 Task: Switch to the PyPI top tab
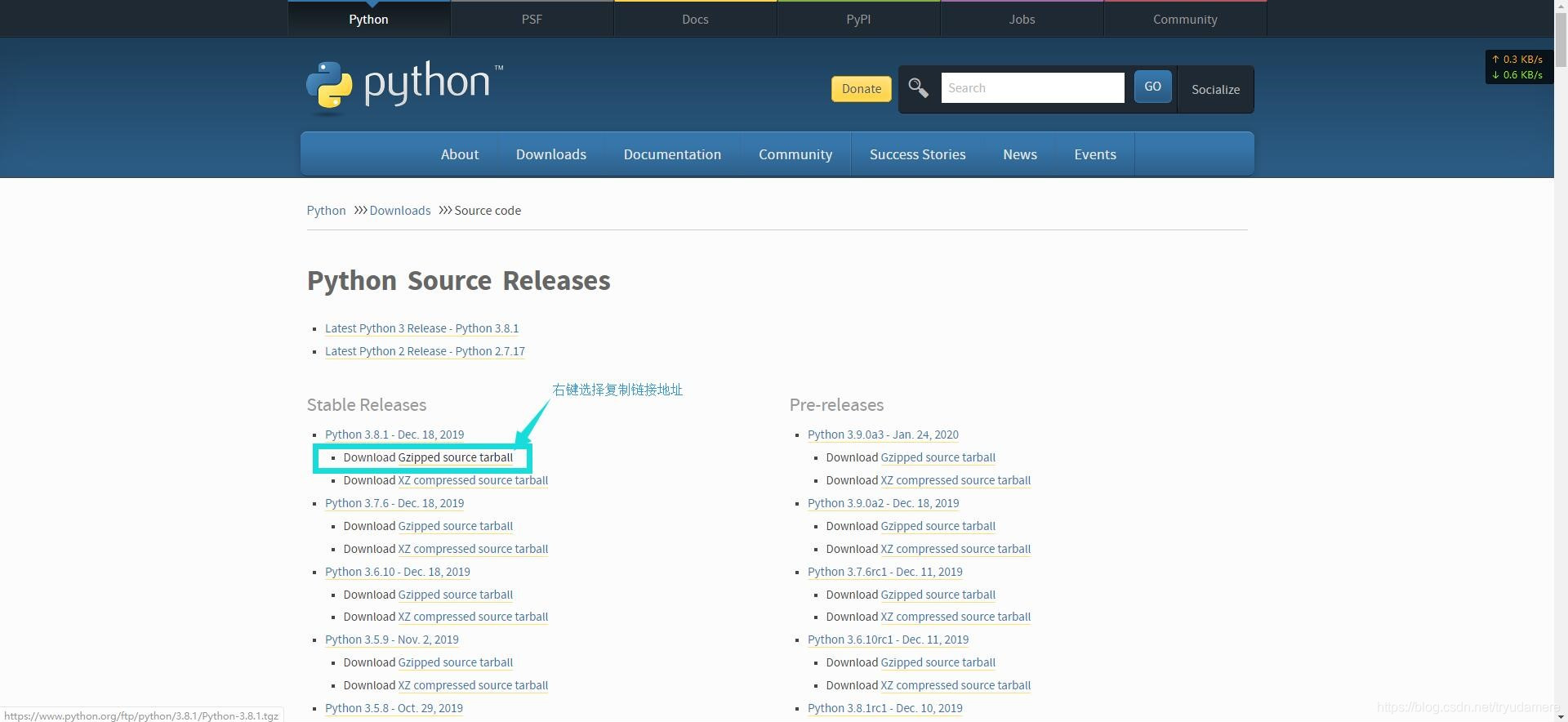(858, 19)
